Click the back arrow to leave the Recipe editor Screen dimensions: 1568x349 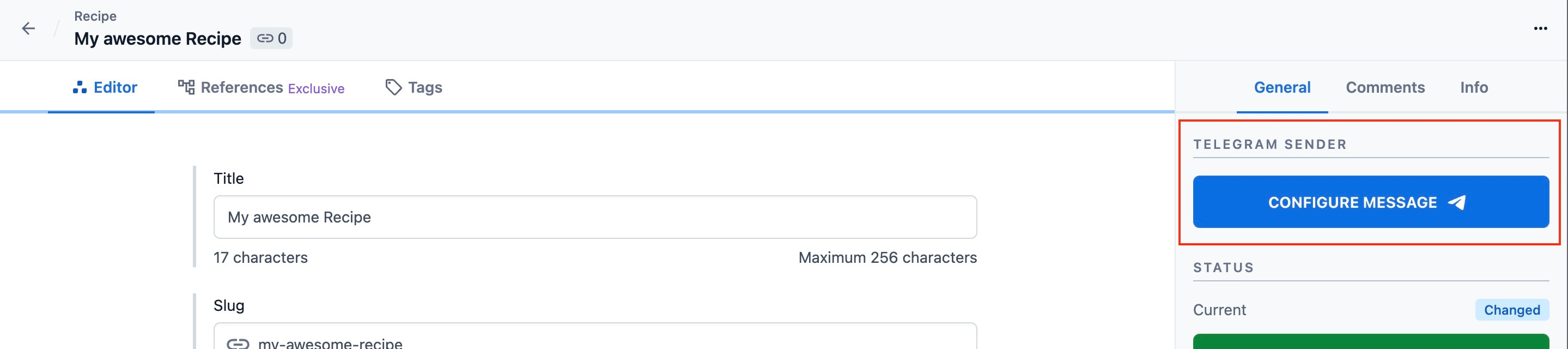29,28
